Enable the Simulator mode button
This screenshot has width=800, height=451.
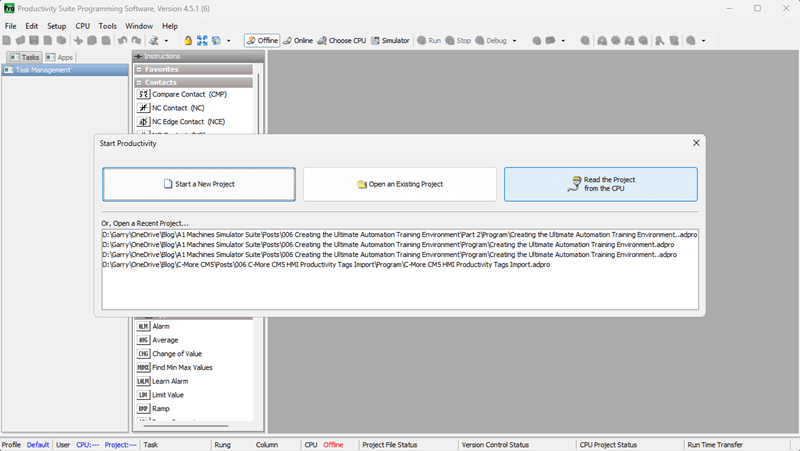390,41
